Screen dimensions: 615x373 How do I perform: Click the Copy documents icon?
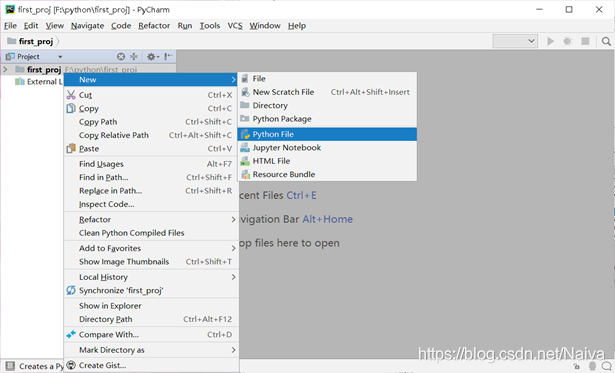(x=71, y=108)
